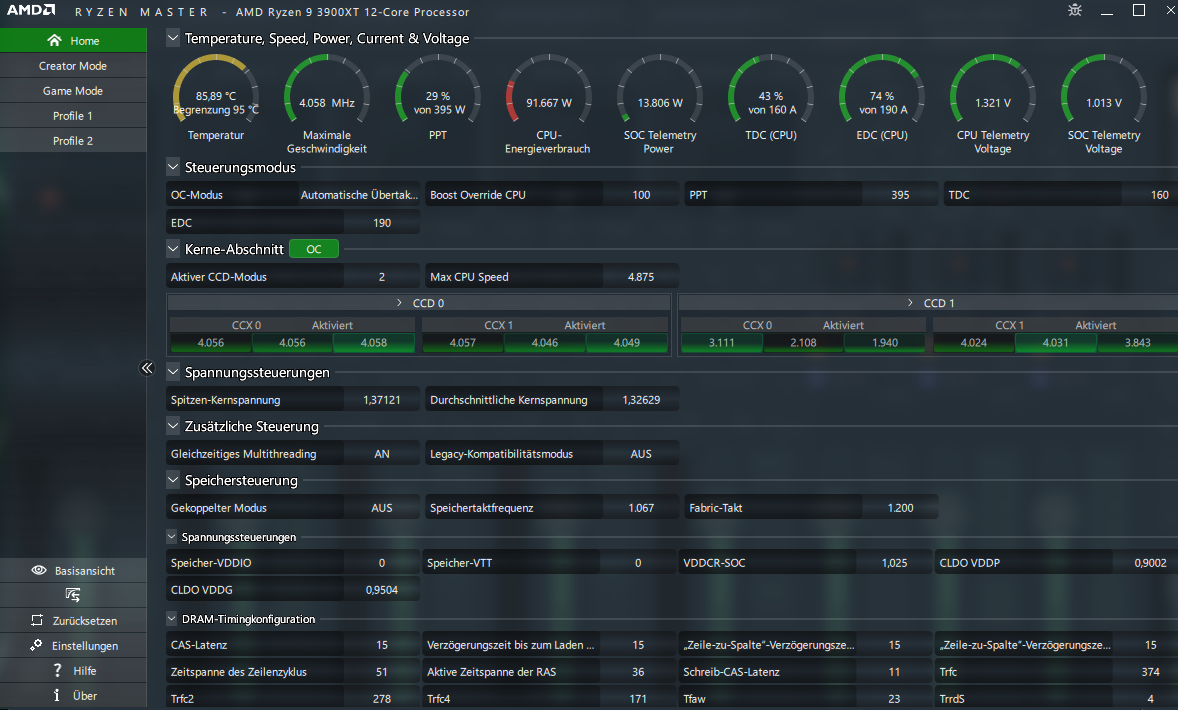The image size is (1178, 710).
Task: Click Fabric-Takt value 1.200
Action: [x=900, y=508]
